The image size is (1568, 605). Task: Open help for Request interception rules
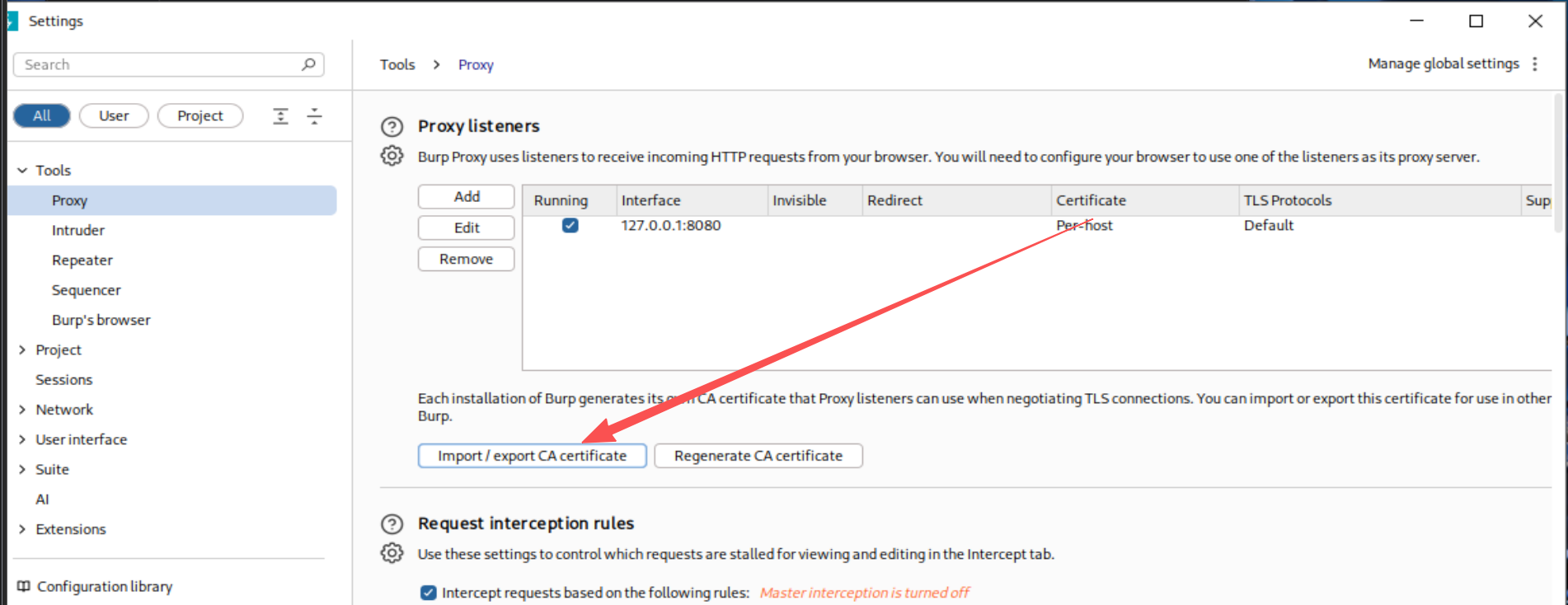[392, 524]
